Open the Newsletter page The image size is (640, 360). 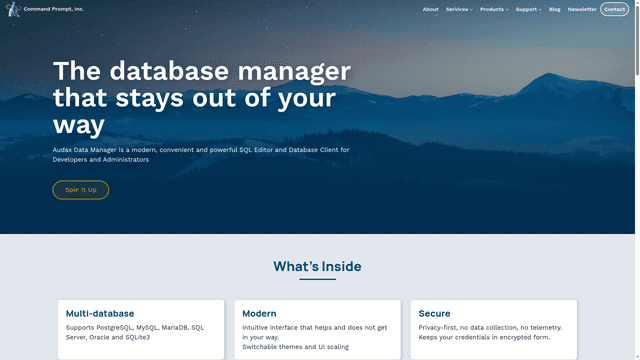(582, 9)
